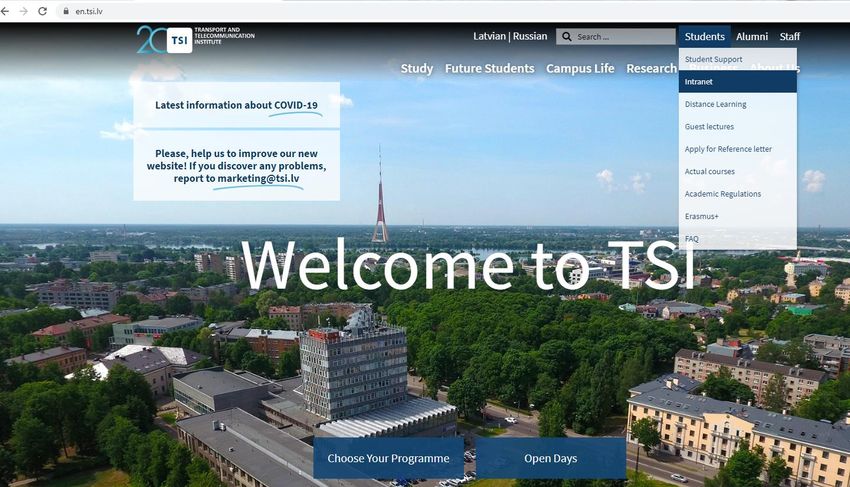Screen dimensions: 850x487
Task: Click the Welcome to TSI heading
Action: pyautogui.click(x=468, y=264)
